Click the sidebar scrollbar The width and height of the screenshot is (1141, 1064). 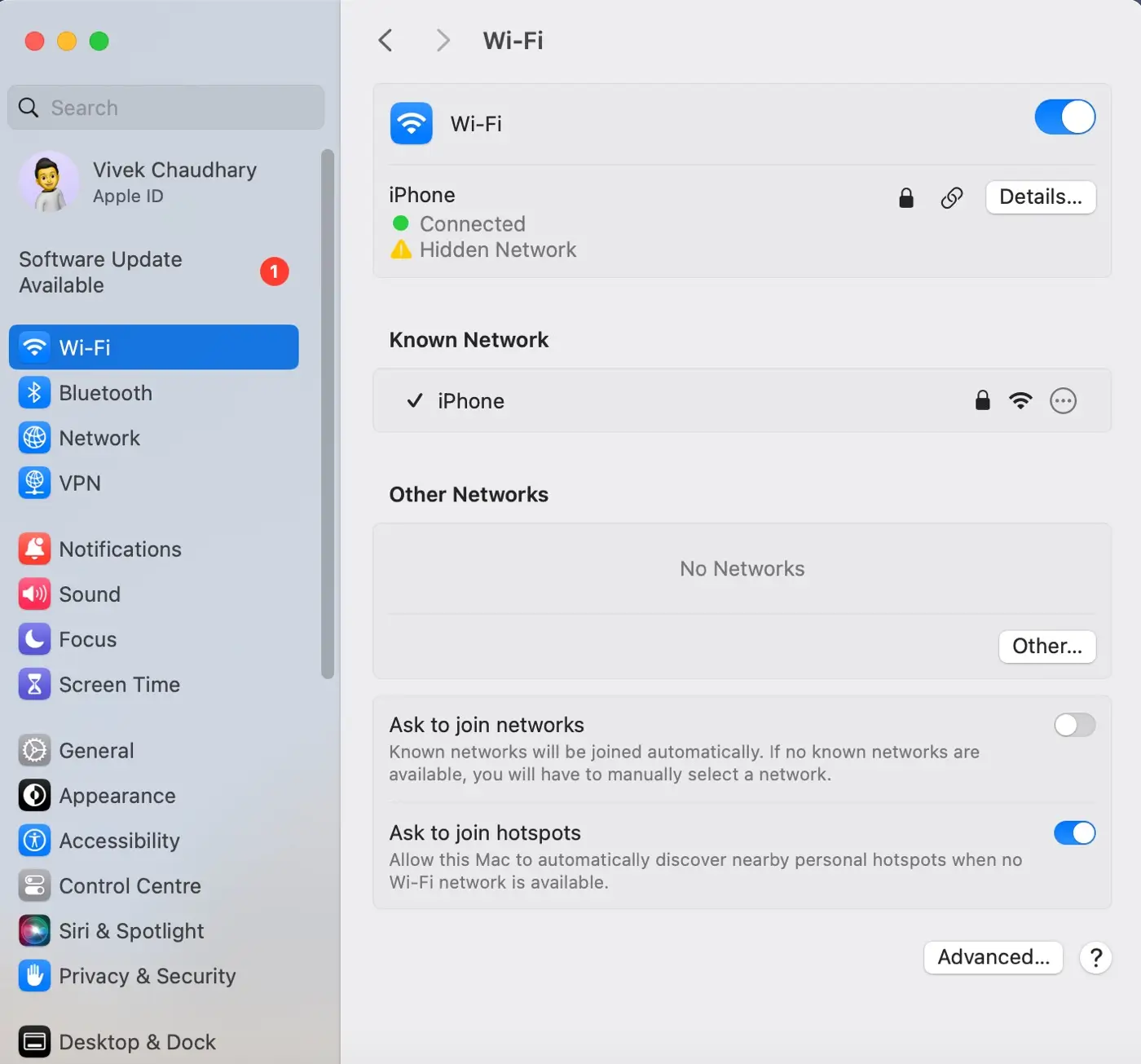(328, 414)
